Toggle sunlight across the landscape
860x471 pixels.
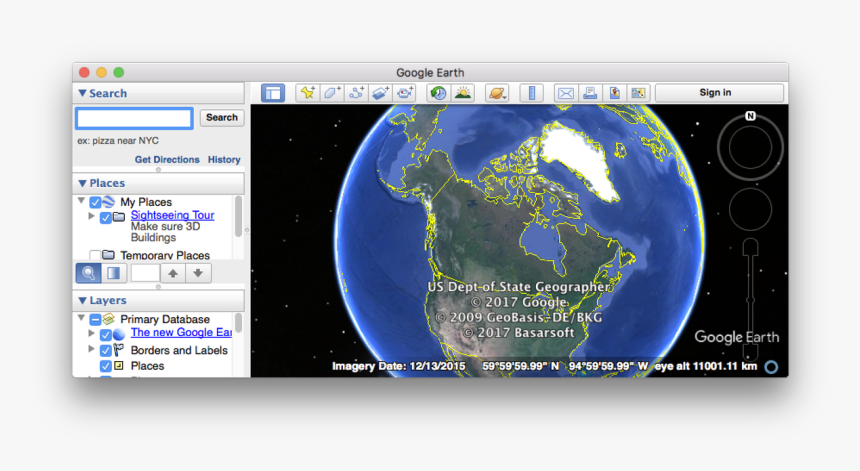point(463,93)
